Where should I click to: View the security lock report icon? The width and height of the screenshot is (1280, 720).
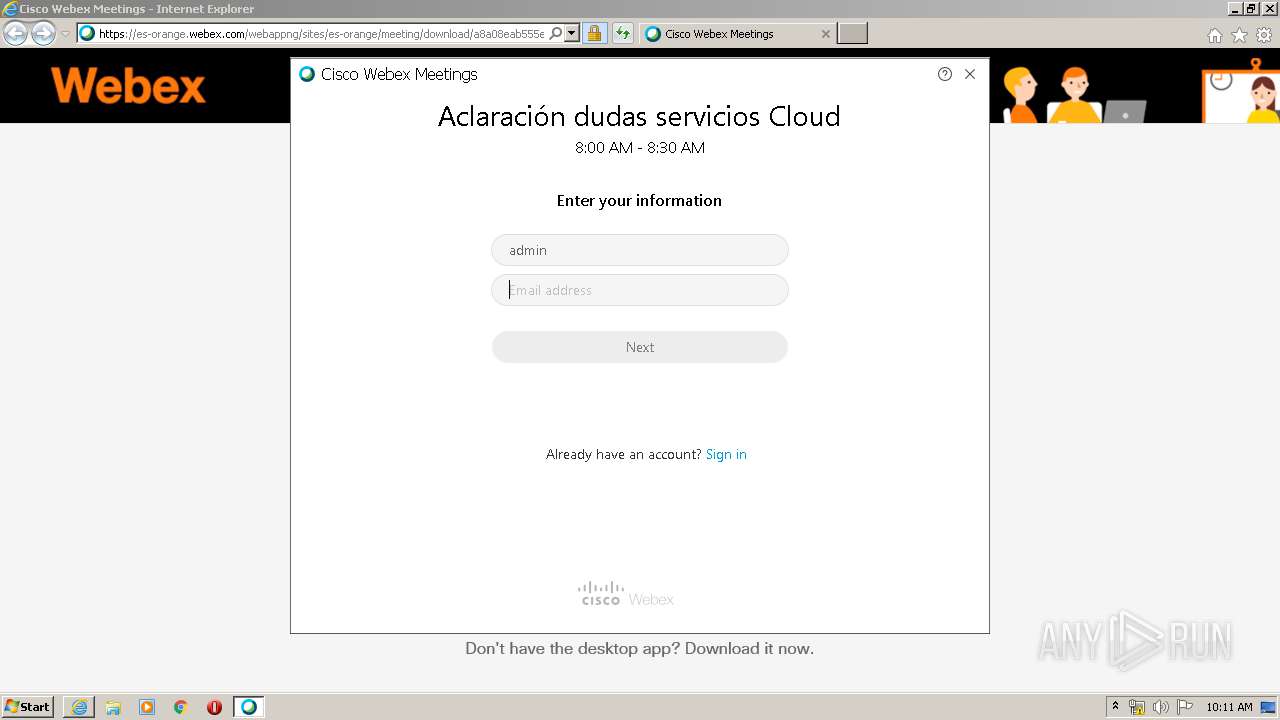[594, 34]
